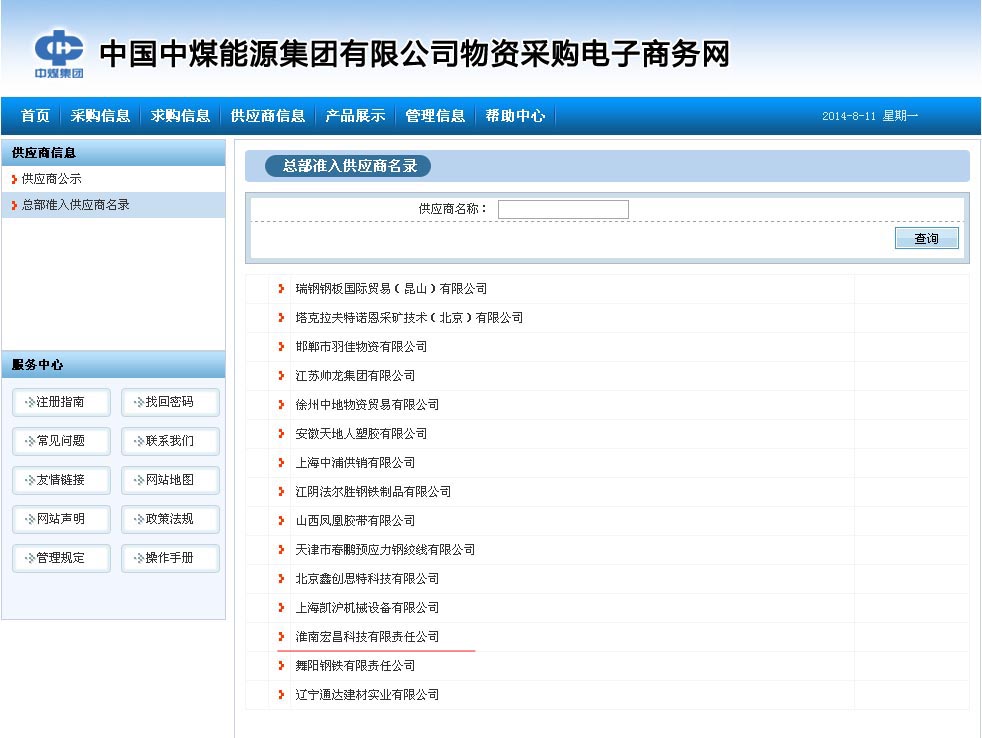Screen dimensions: 982x738
Task: Open supplier 邯郸市羽佳物资有限公司
Action: coord(361,346)
